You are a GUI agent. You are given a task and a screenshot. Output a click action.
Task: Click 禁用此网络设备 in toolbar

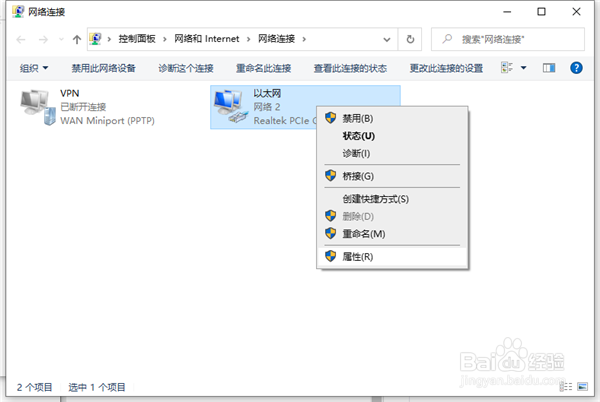tap(103, 68)
